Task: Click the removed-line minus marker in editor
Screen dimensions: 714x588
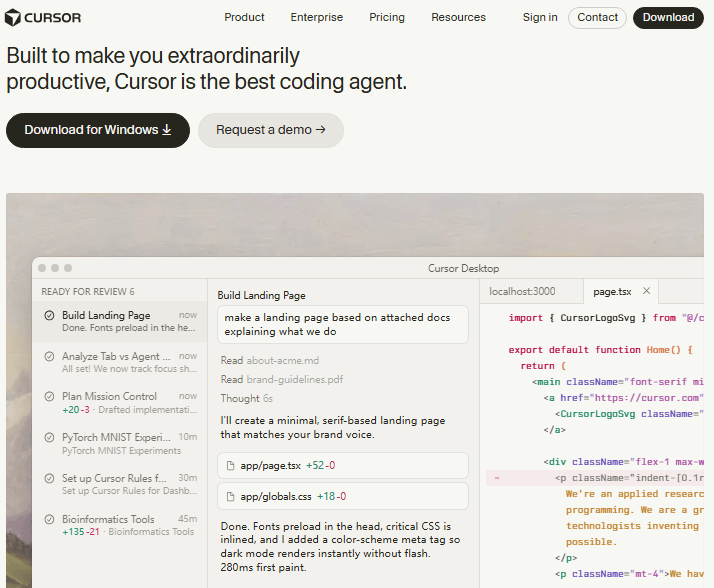Action: pyautogui.click(x=497, y=478)
